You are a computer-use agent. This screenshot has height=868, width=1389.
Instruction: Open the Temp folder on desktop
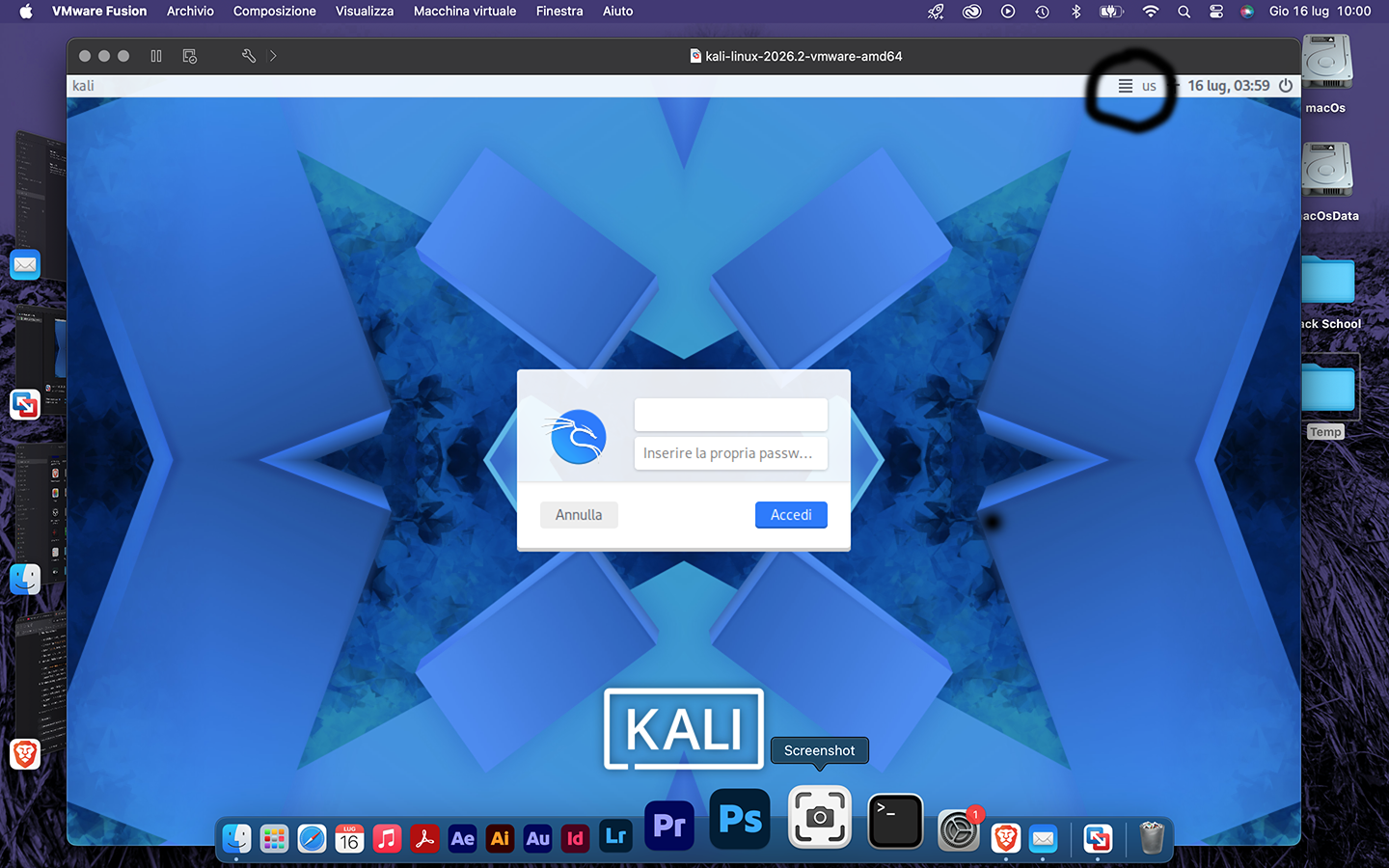click(x=1327, y=397)
